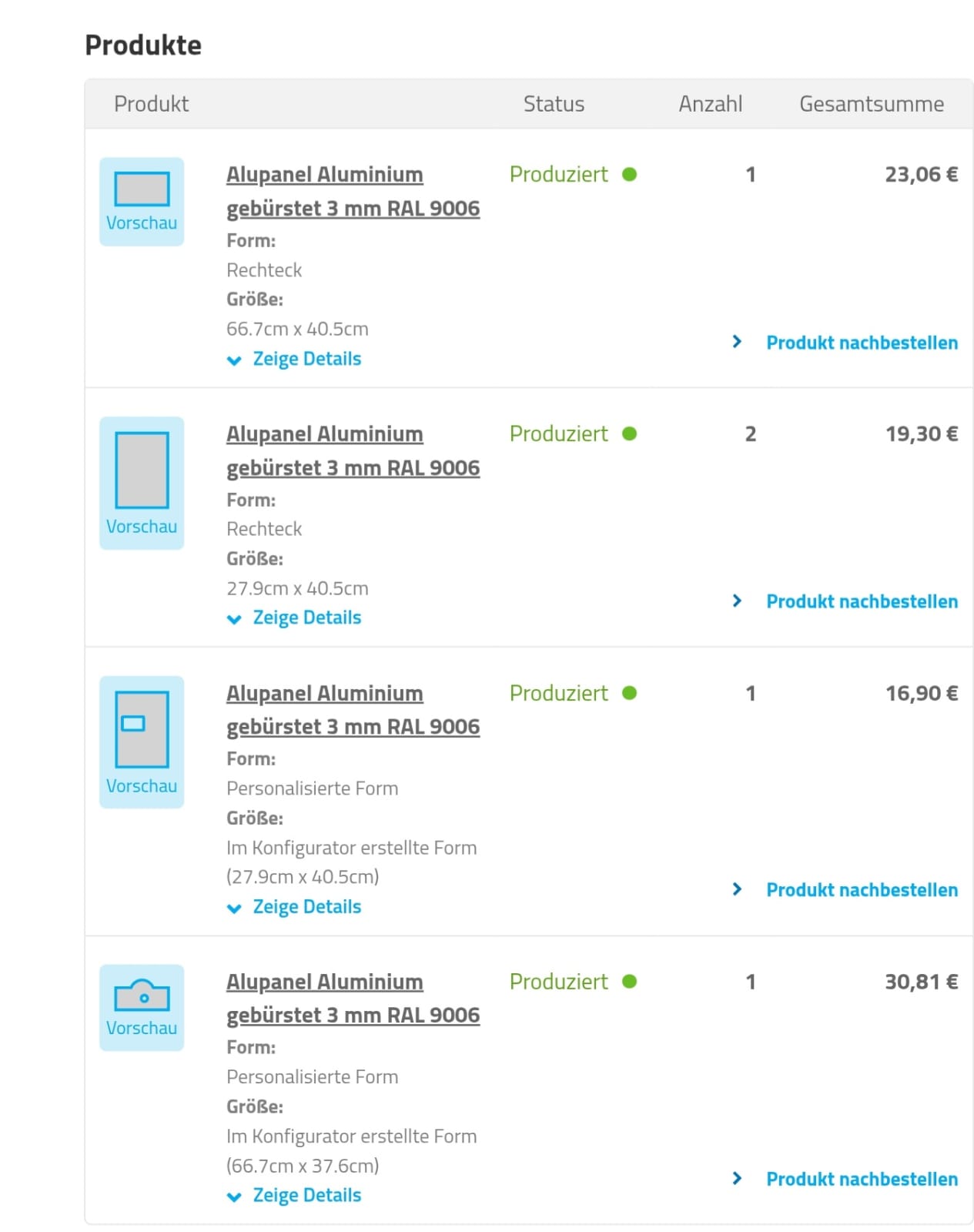The width and height of the screenshot is (974, 1232).
Task: Open the Alupanel title link priced 30,81 €
Action: tap(352, 998)
